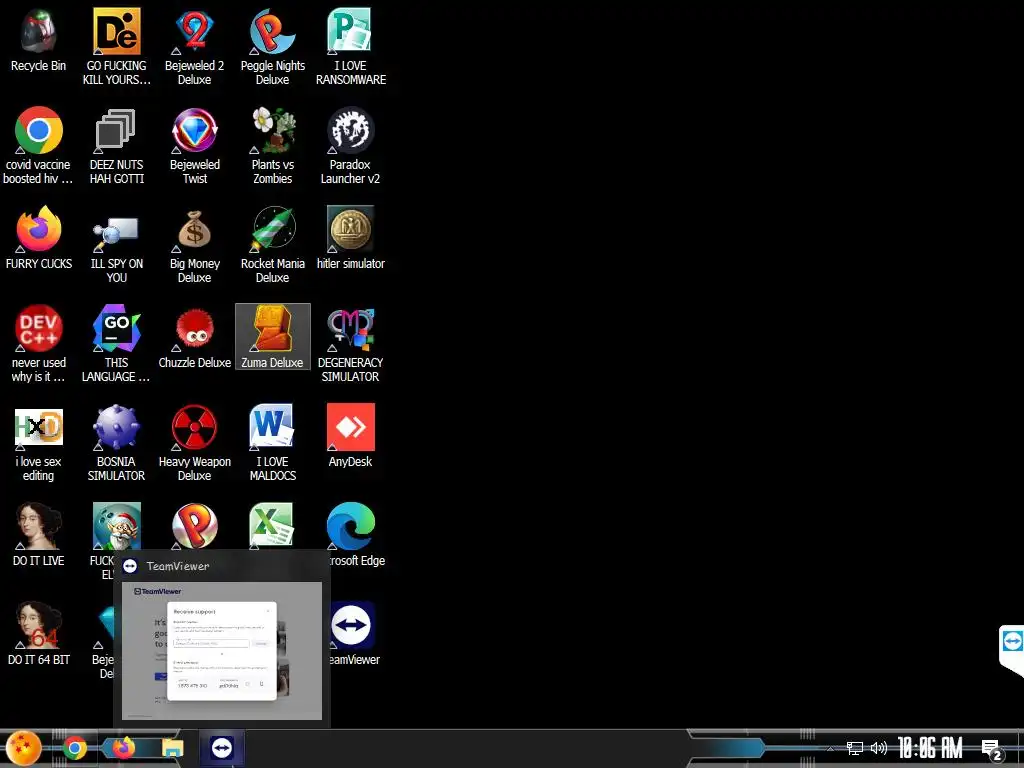Open Heavy Weapon Deluxe

(195, 443)
